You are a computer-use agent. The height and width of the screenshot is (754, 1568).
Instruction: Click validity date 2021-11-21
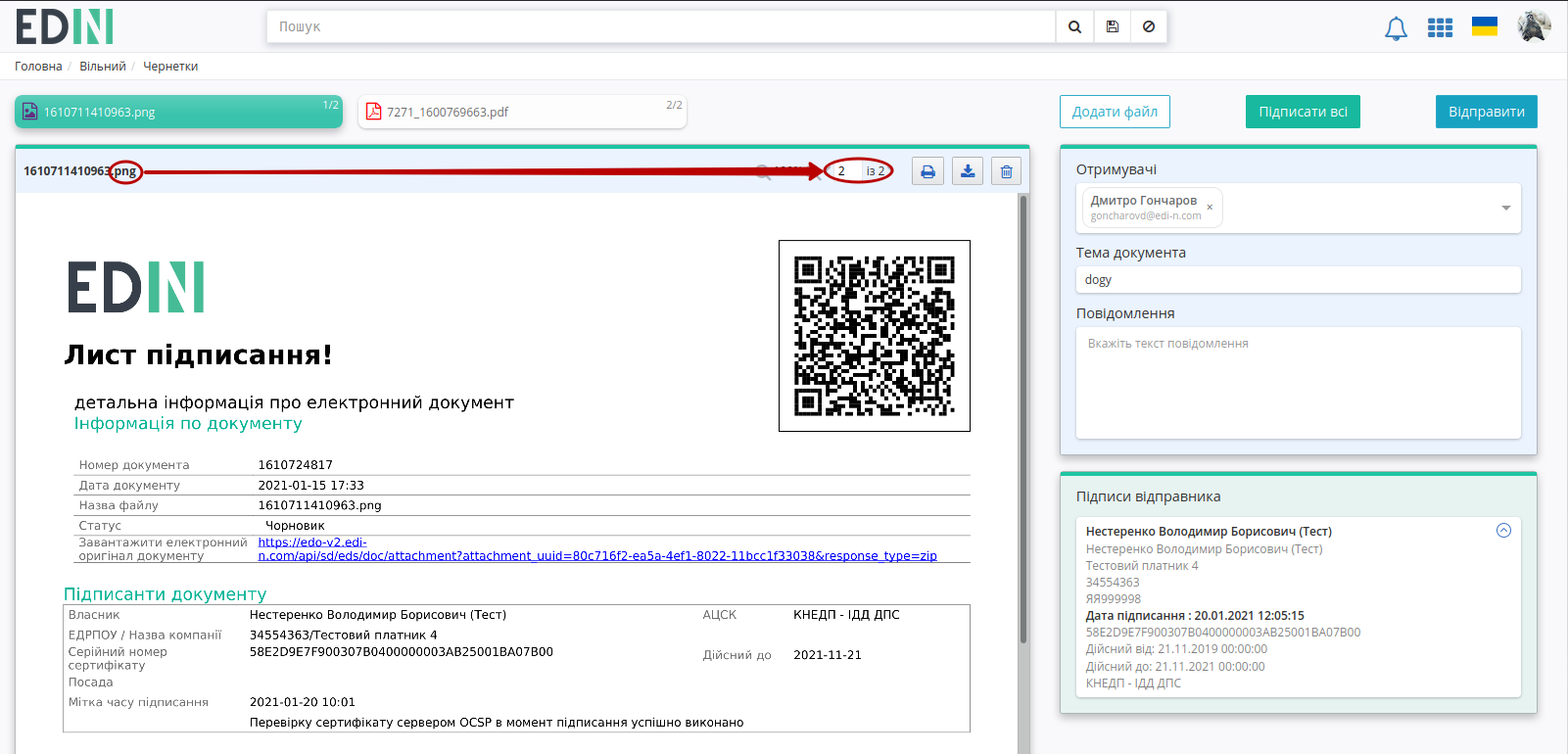(x=828, y=655)
